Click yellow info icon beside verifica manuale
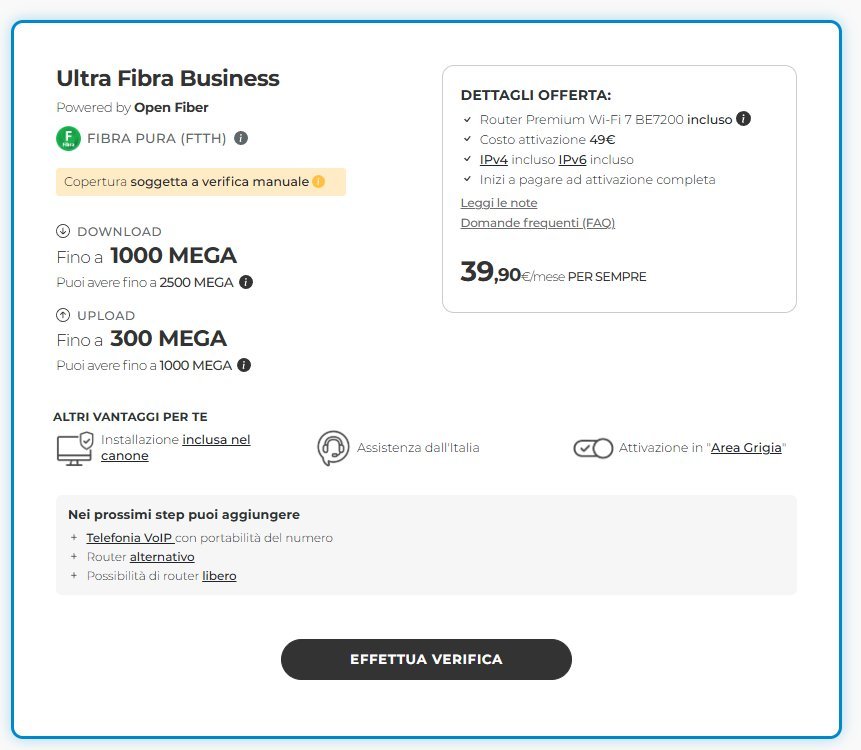 coord(319,182)
